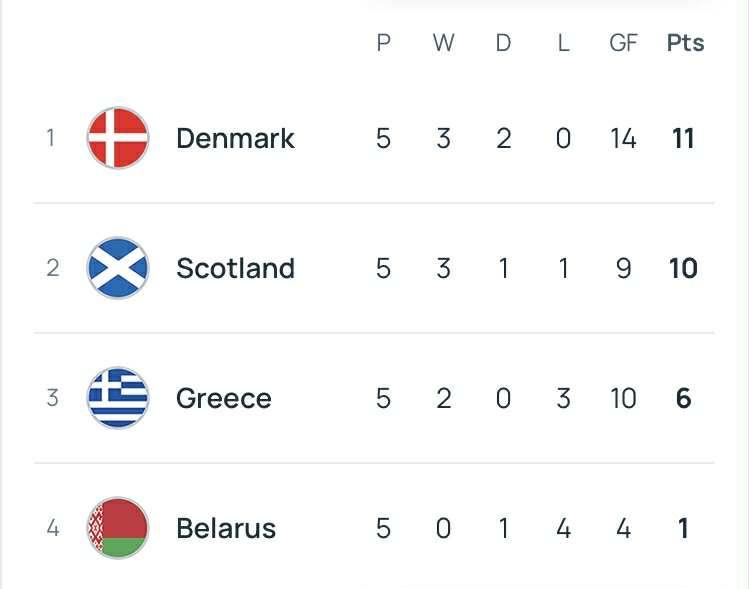Click Scotland's 10 points value

click(x=683, y=268)
